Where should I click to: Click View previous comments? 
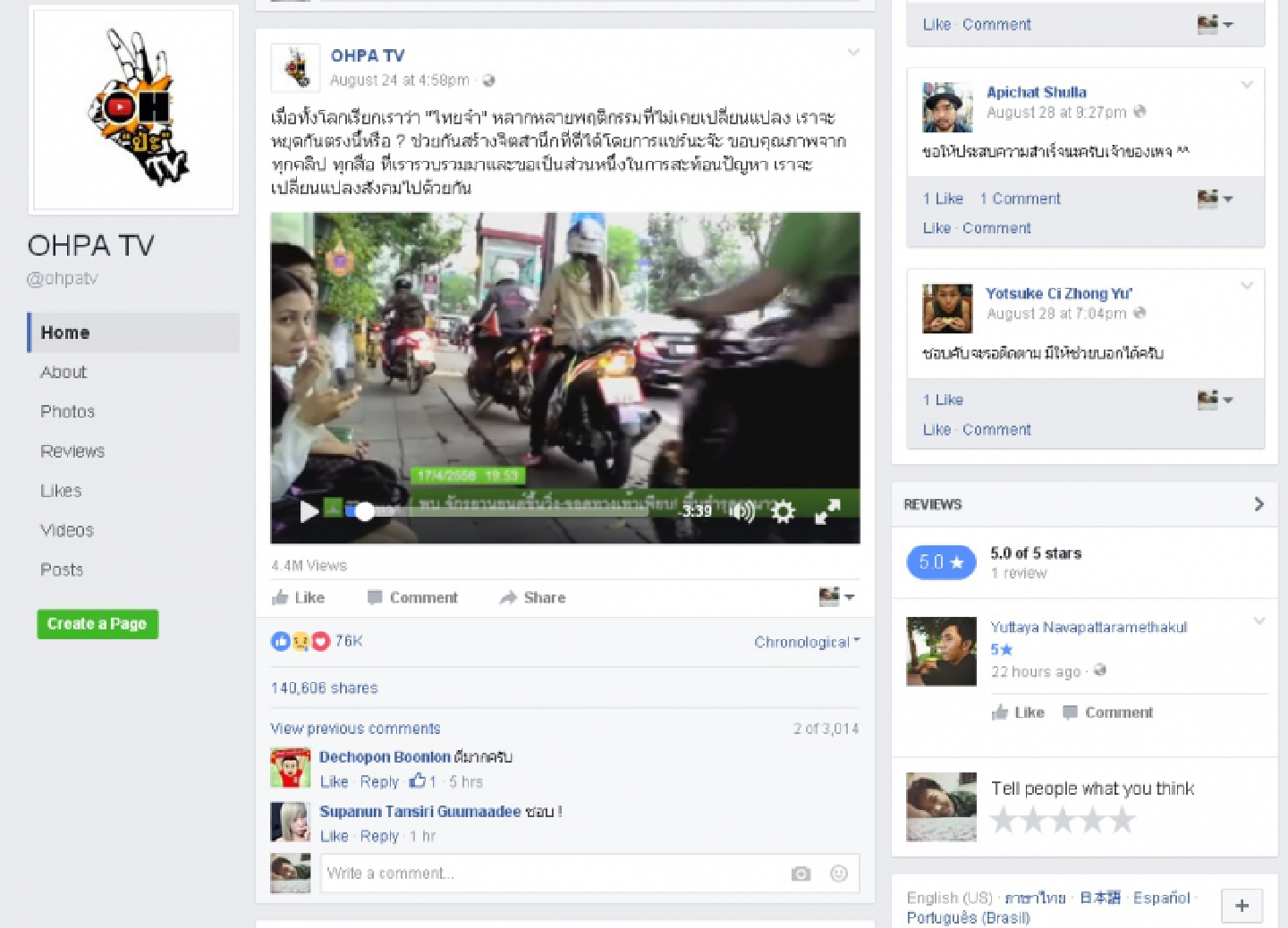356,729
